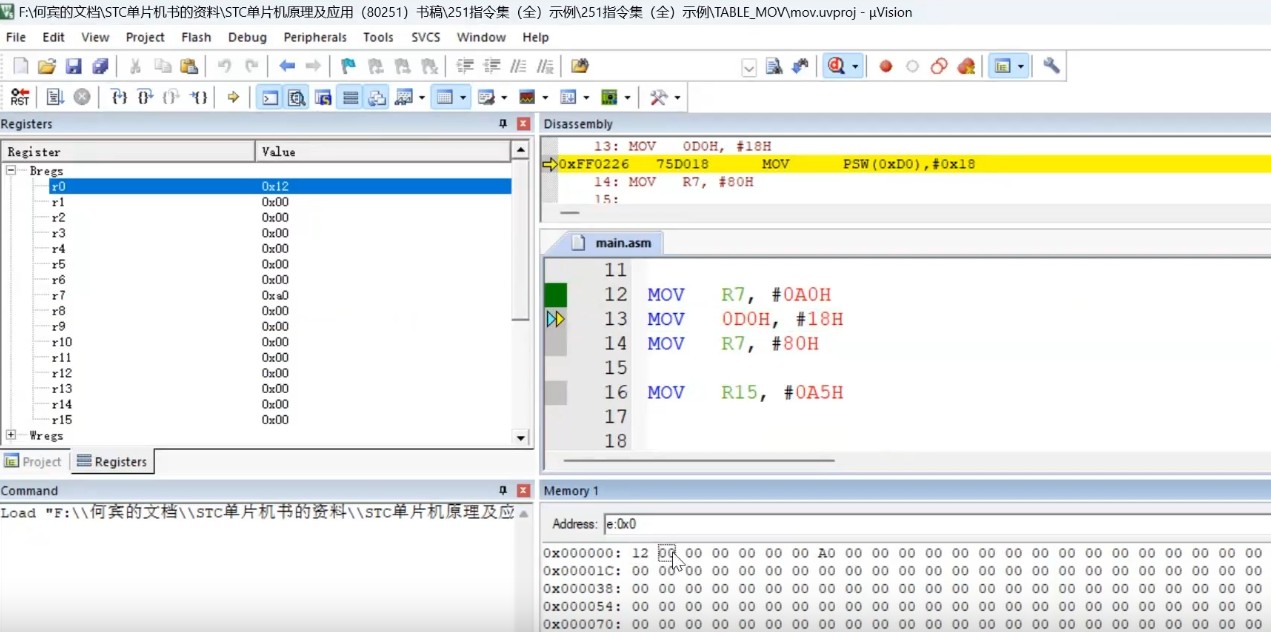
Task: Expand the Wregs register group
Action: coord(11,435)
